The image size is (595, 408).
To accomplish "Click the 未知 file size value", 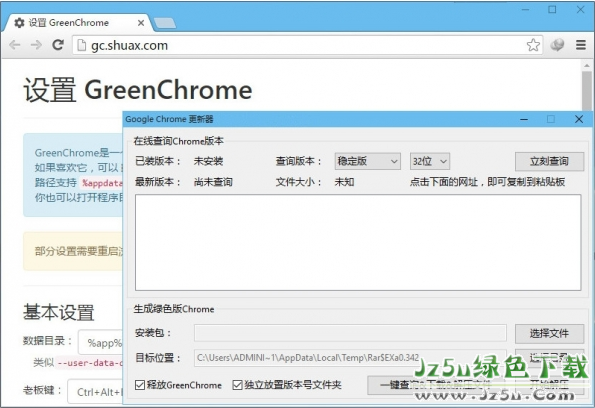I will 344,182.
